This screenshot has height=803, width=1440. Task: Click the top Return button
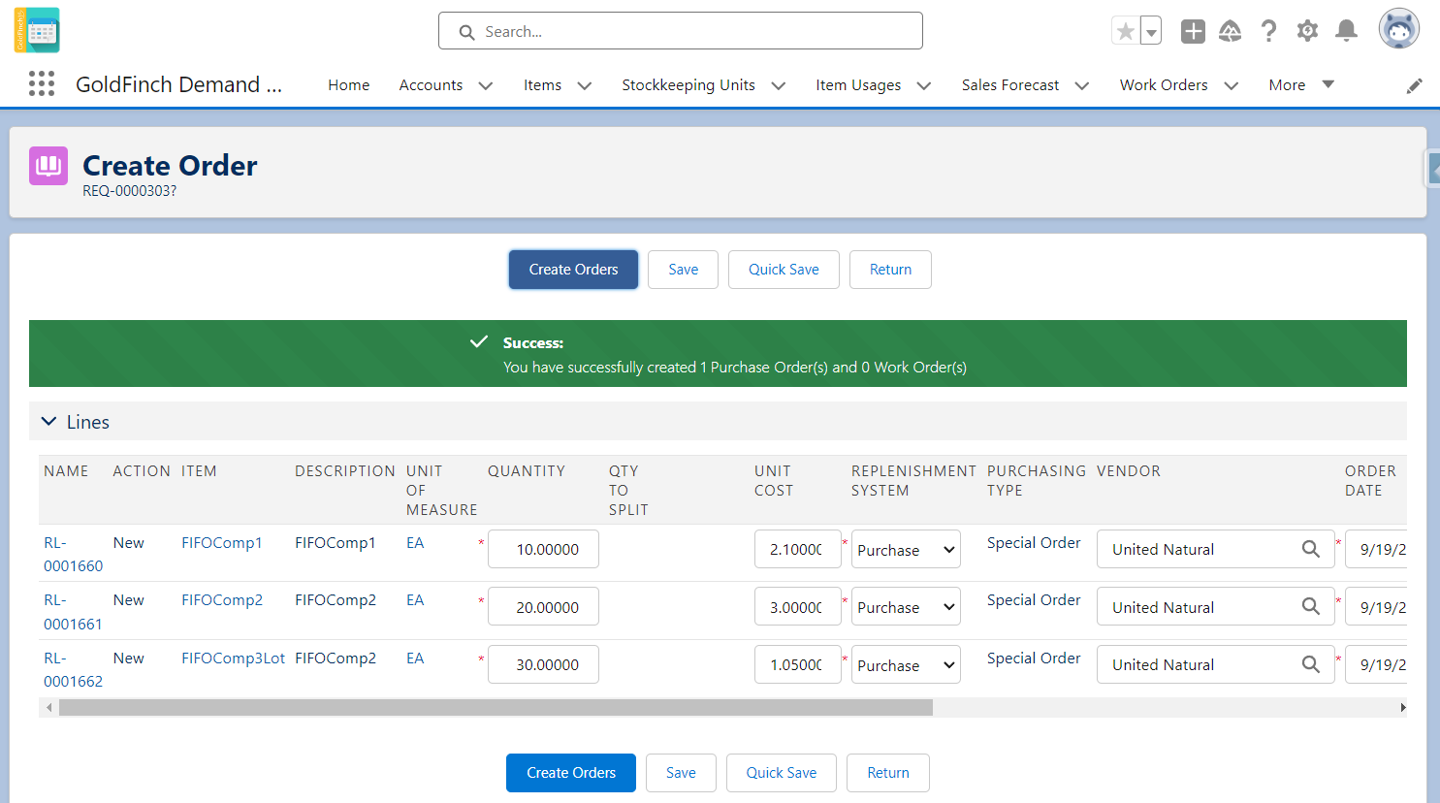(x=891, y=269)
